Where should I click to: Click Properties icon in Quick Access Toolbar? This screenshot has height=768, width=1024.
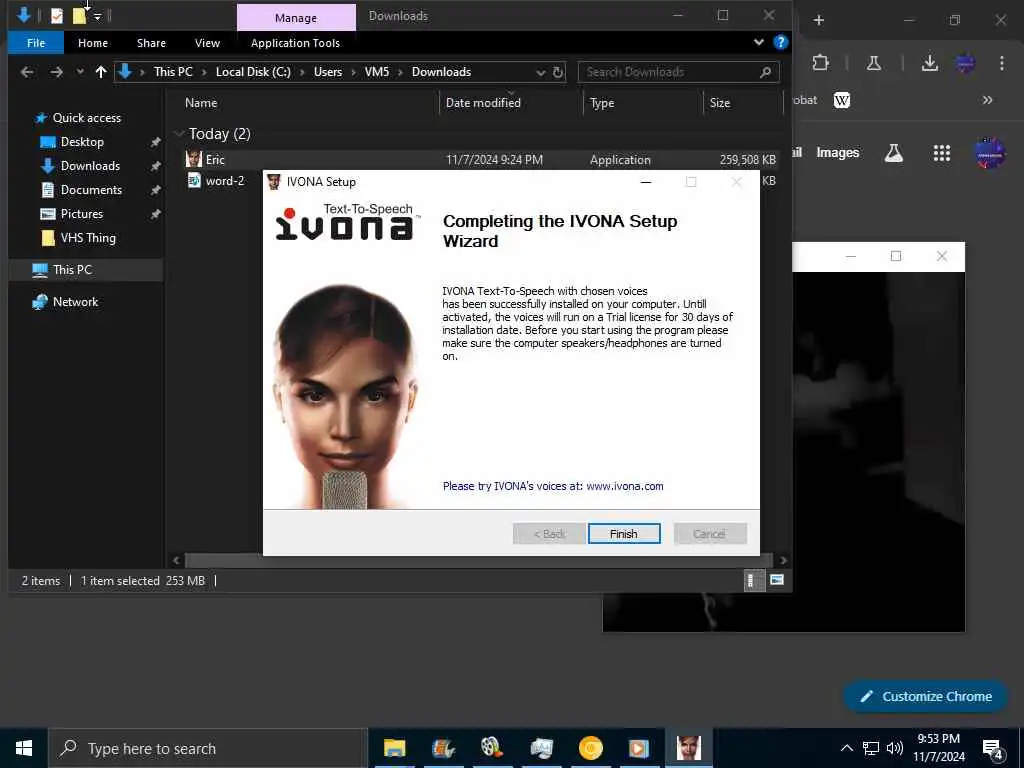click(x=57, y=16)
